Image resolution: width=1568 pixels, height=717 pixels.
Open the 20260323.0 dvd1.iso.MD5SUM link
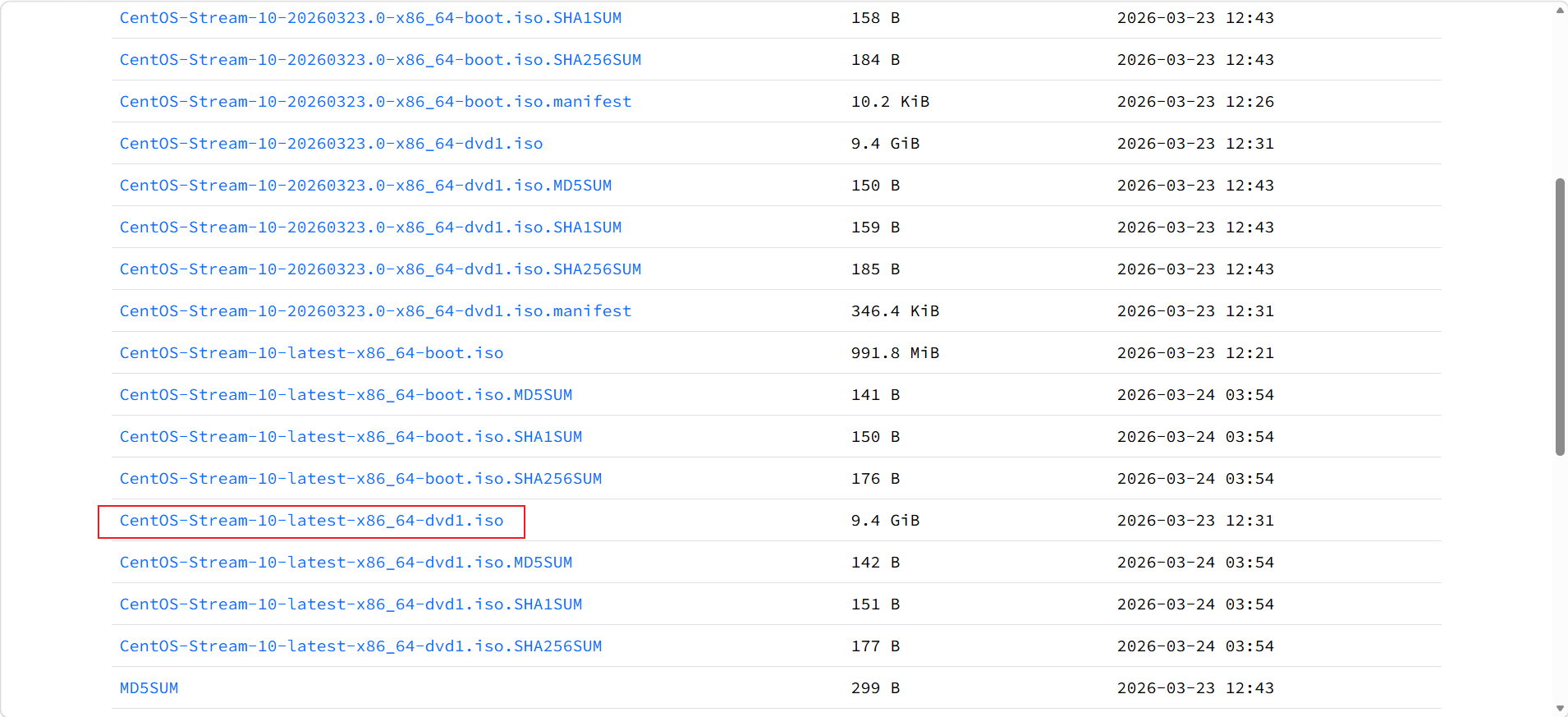(365, 186)
